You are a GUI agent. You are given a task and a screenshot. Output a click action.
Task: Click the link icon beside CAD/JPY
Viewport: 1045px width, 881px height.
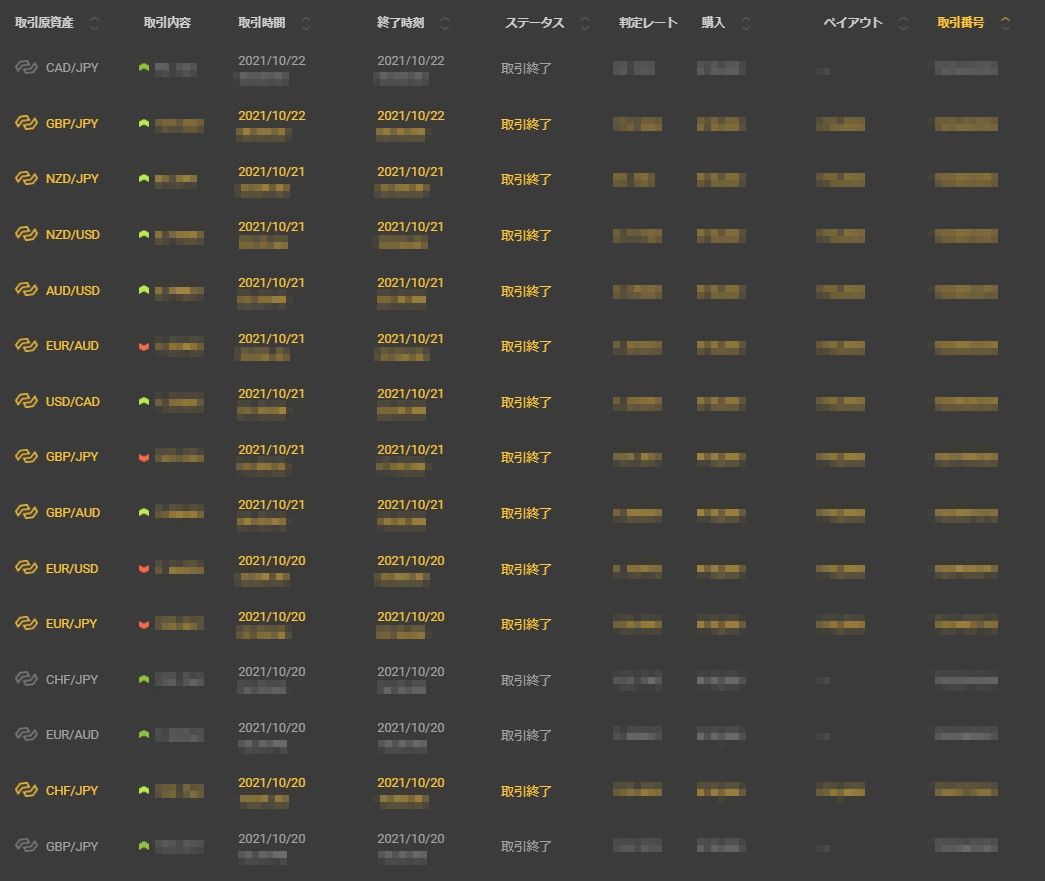[x=26, y=68]
